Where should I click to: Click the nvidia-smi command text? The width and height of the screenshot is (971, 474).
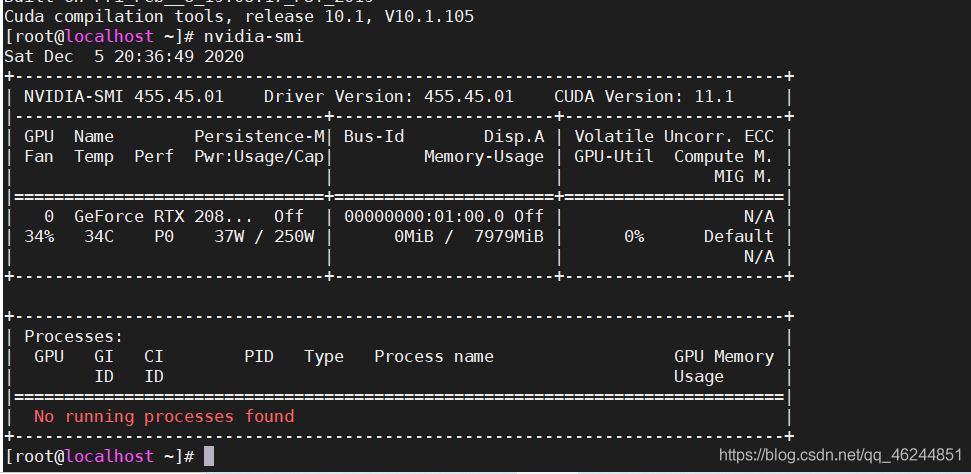point(254,37)
